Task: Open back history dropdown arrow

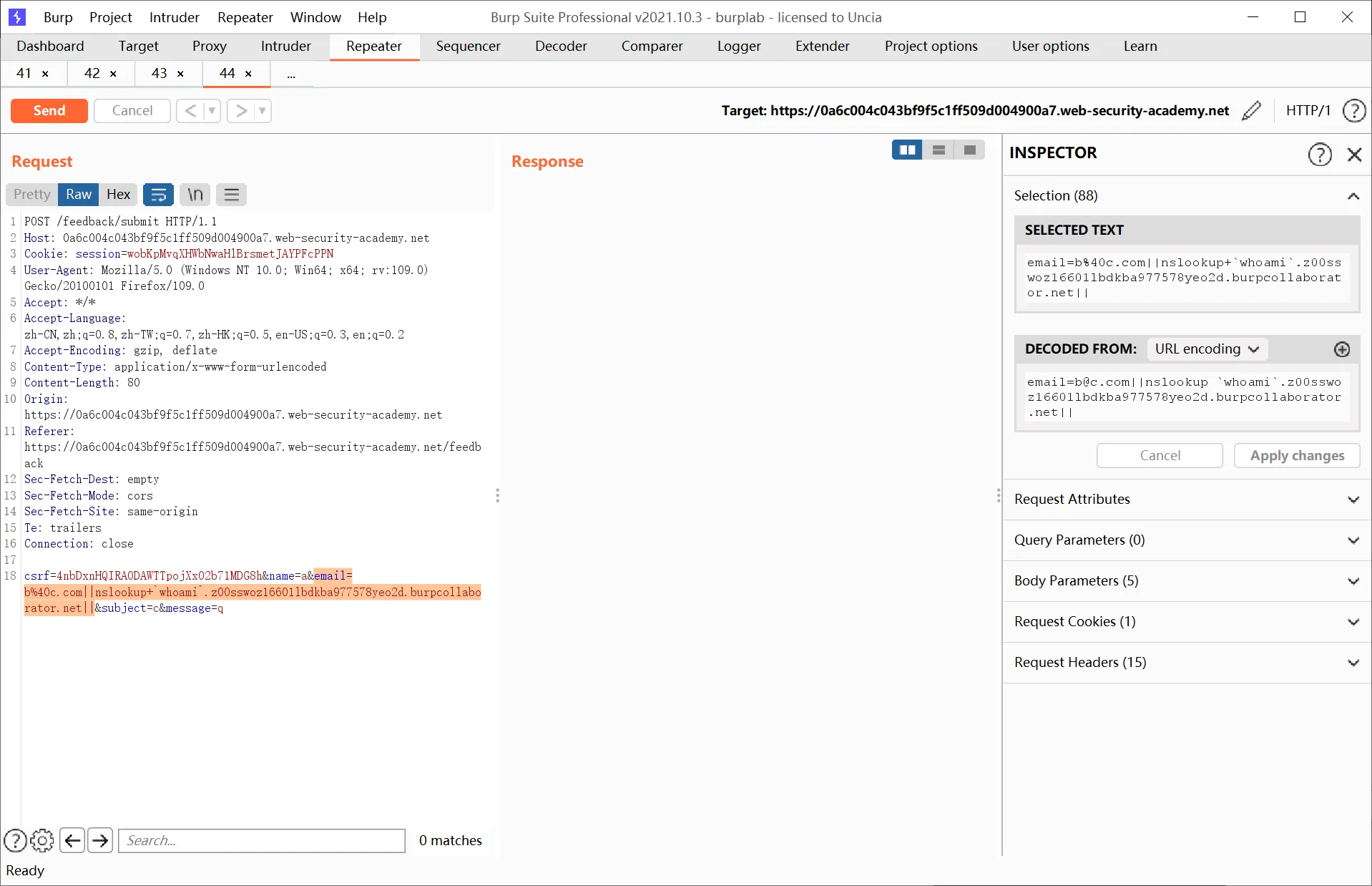Action: [212, 111]
